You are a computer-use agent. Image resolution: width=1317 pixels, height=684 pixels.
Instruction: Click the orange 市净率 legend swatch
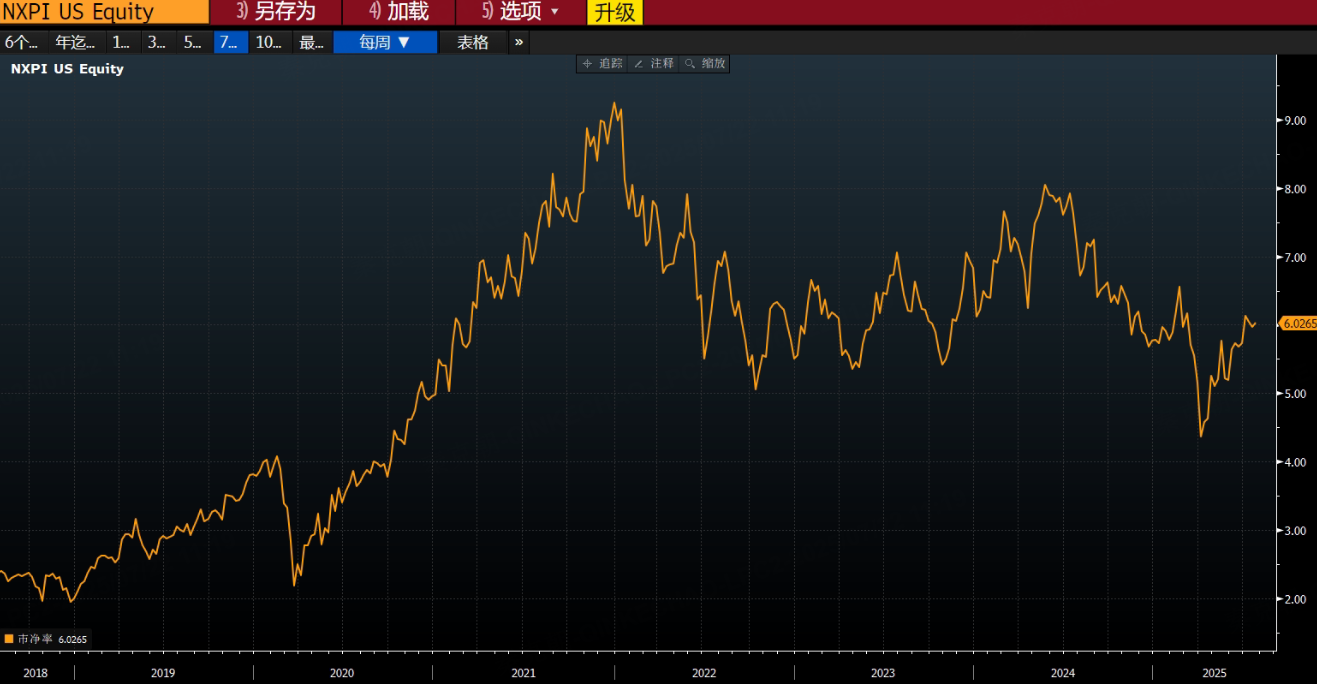[x=9, y=638]
